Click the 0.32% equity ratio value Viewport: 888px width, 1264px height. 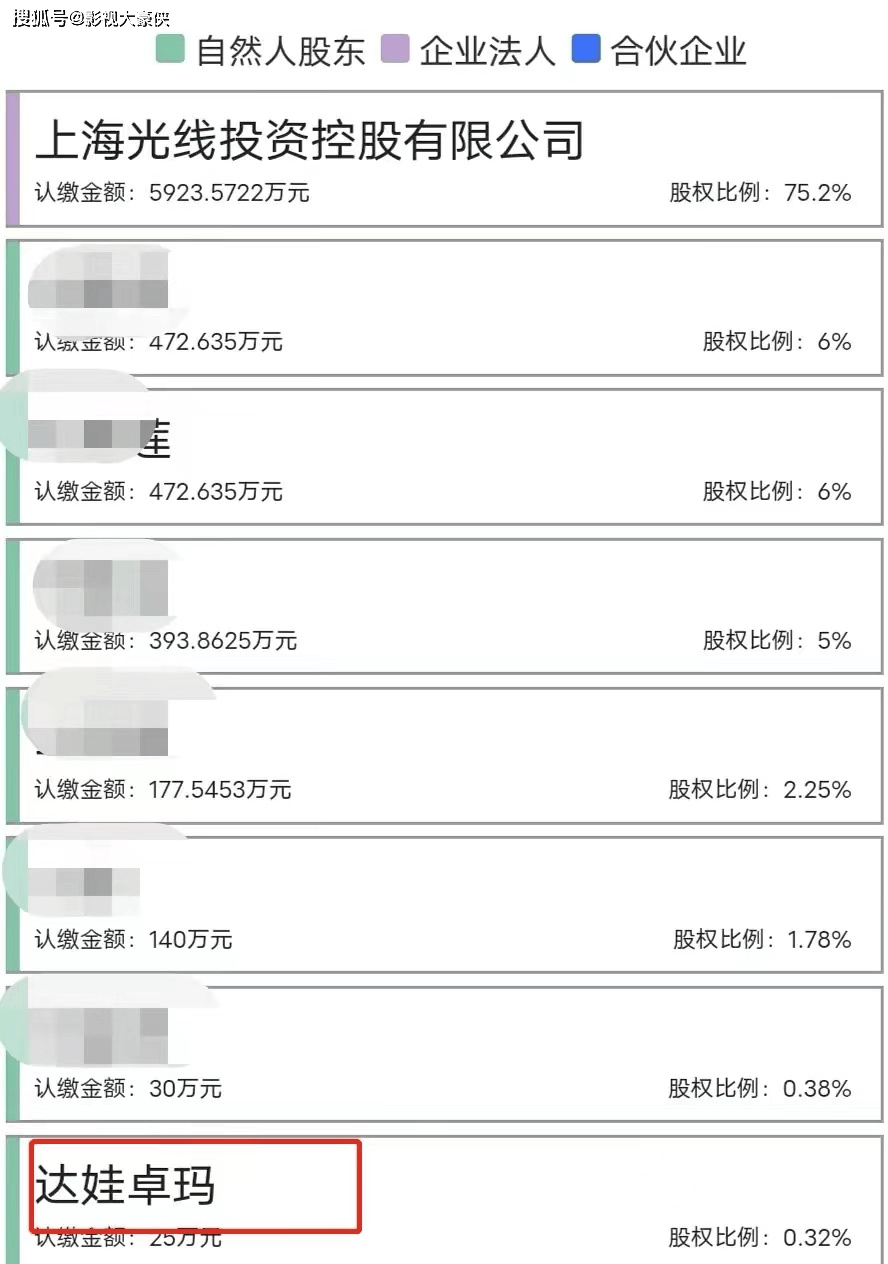(818, 1237)
